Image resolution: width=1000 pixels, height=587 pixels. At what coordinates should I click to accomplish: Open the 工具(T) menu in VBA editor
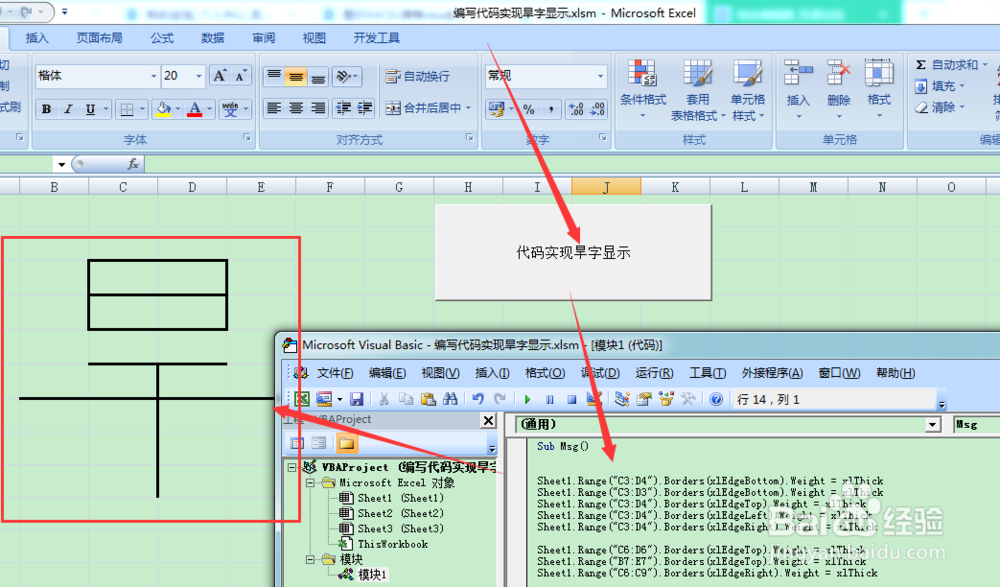pyautogui.click(x=707, y=373)
